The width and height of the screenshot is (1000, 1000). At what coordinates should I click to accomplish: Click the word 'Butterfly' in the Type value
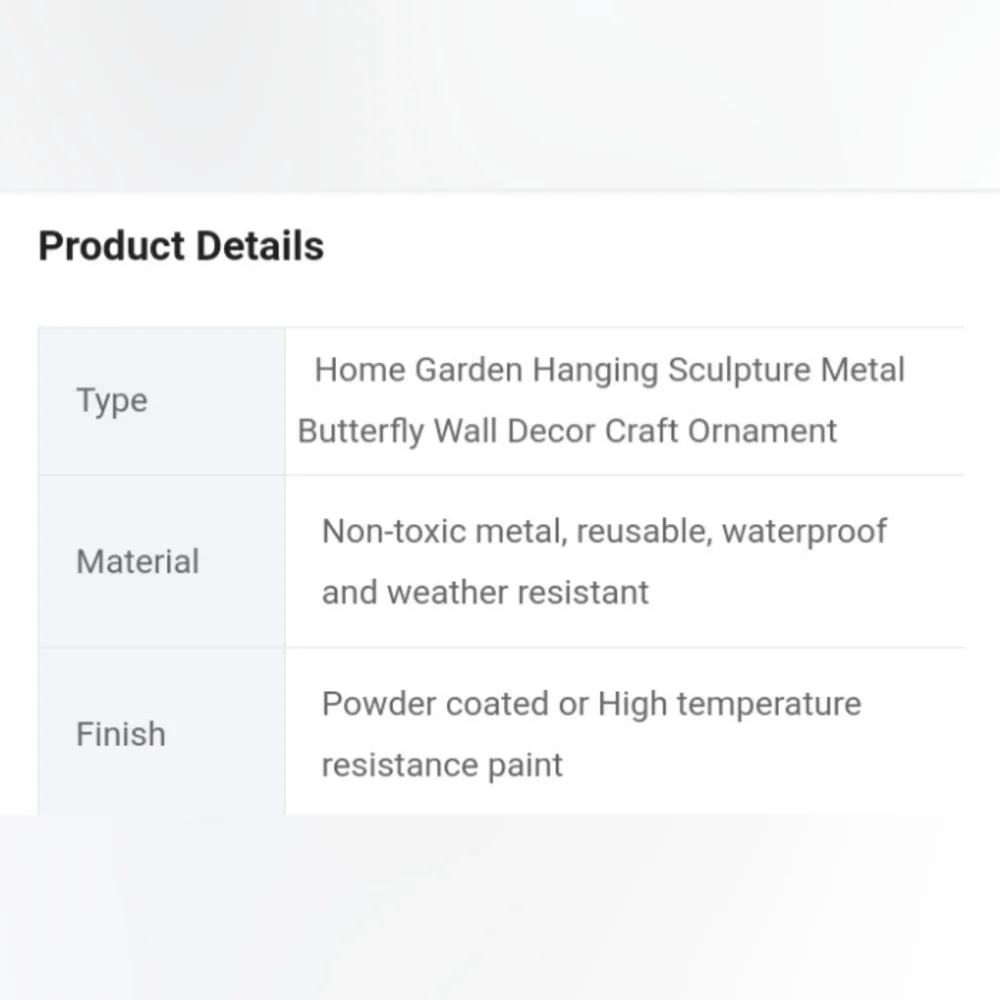[361, 432]
